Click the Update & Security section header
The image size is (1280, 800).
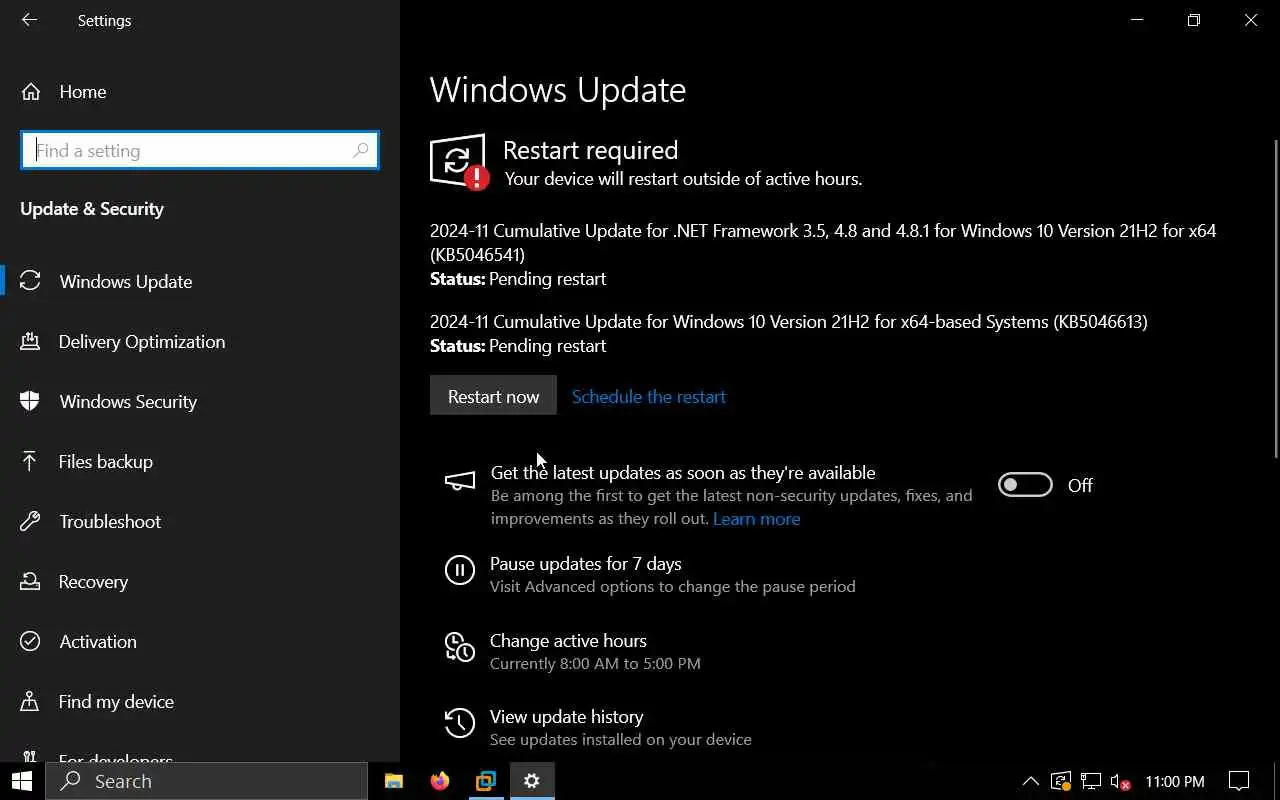point(92,209)
